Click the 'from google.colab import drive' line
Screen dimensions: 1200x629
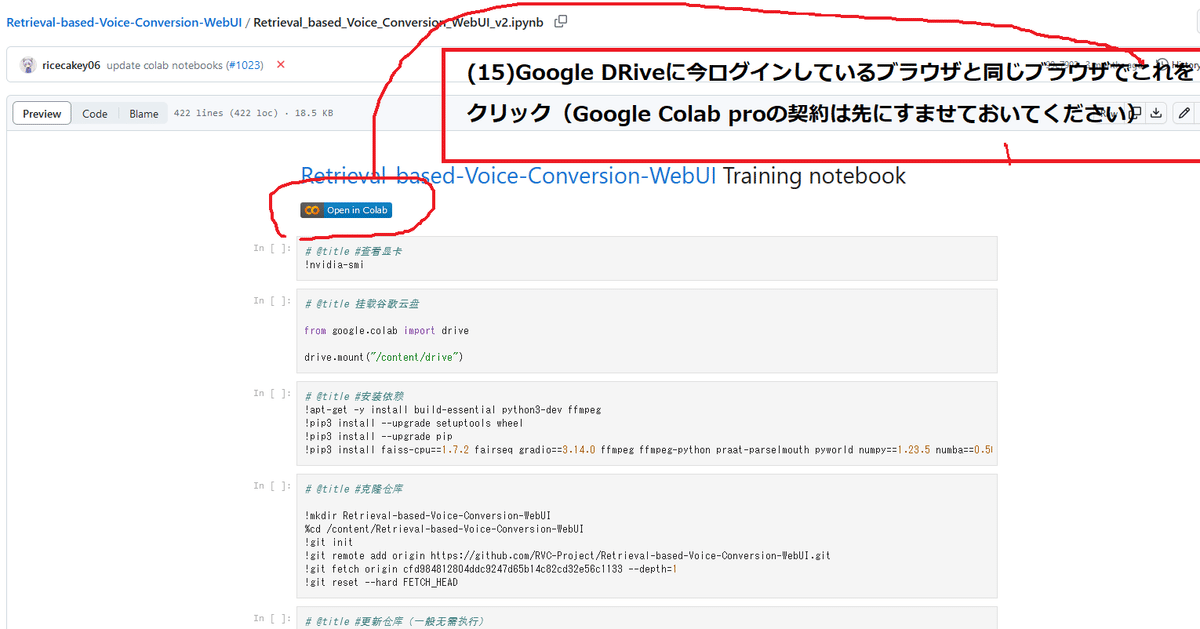(387, 330)
